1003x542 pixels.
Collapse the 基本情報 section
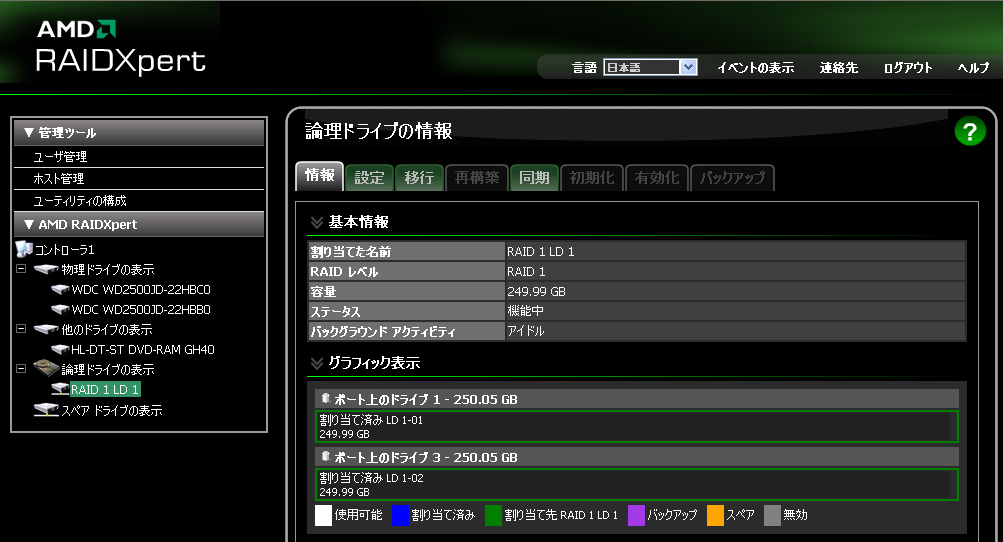317,222
